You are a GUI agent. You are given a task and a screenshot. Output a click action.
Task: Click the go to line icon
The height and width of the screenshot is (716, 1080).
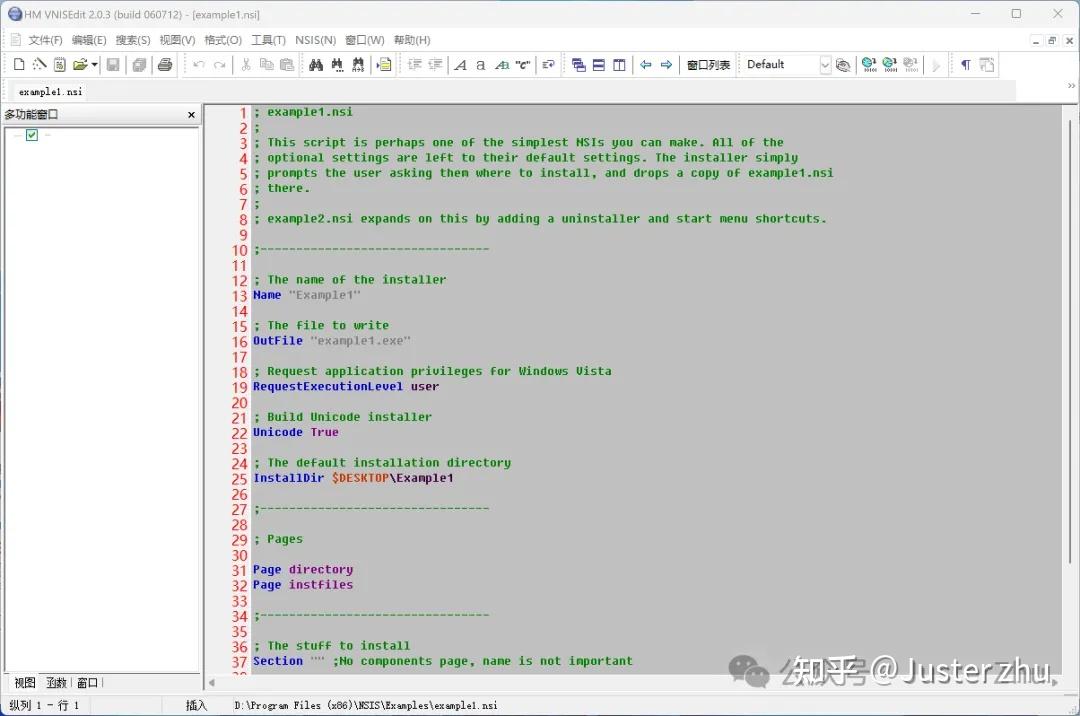[384, 65]
